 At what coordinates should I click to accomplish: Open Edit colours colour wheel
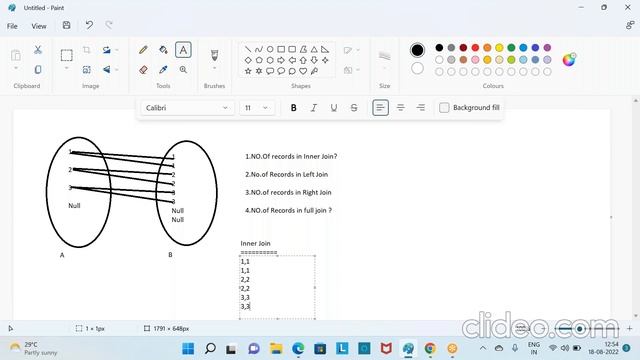pos(569,60)
